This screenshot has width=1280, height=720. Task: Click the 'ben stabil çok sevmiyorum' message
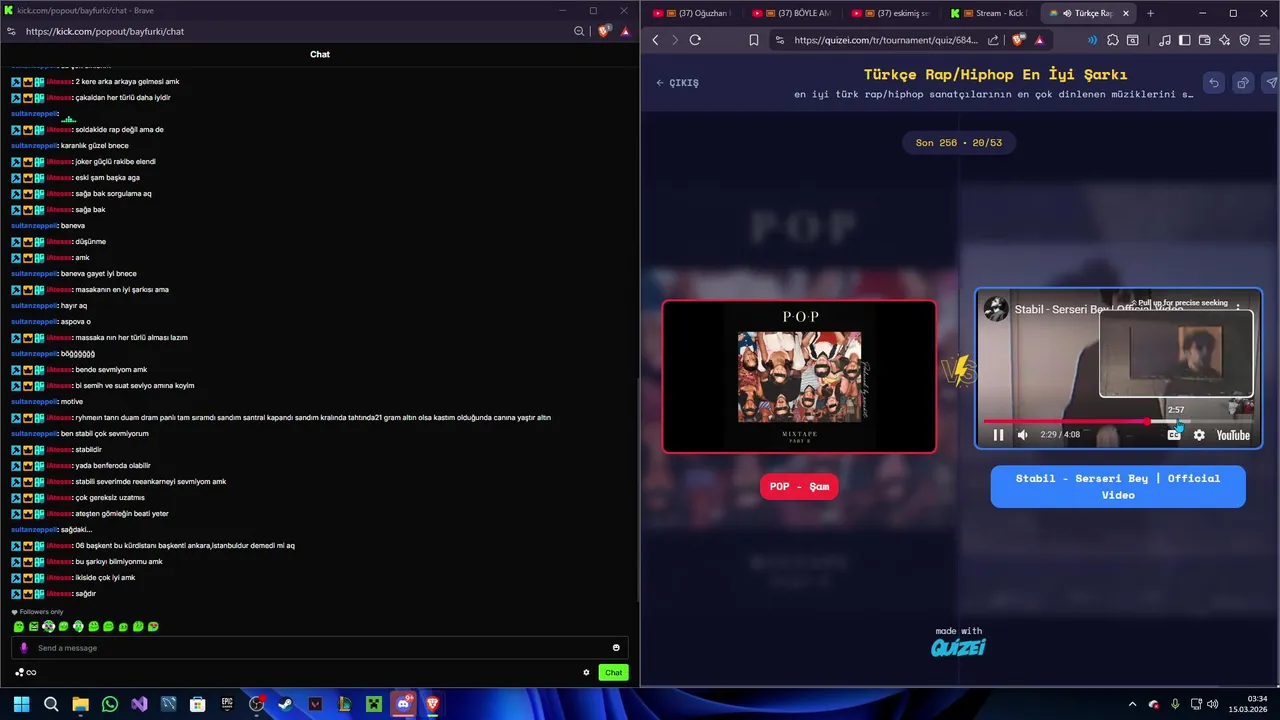click(x=105, y=433)
